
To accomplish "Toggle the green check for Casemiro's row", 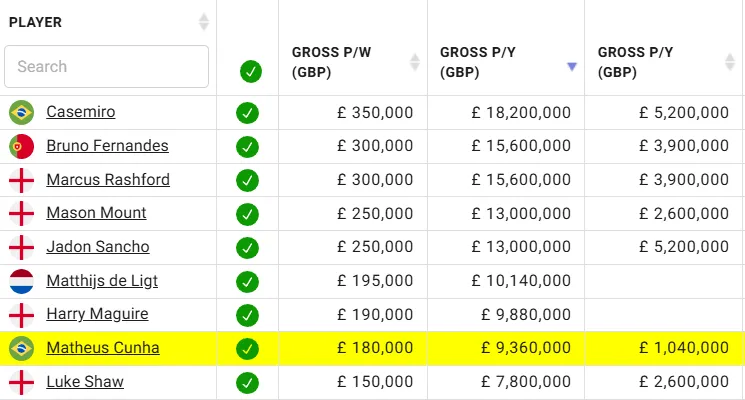I will pos(248,113).
